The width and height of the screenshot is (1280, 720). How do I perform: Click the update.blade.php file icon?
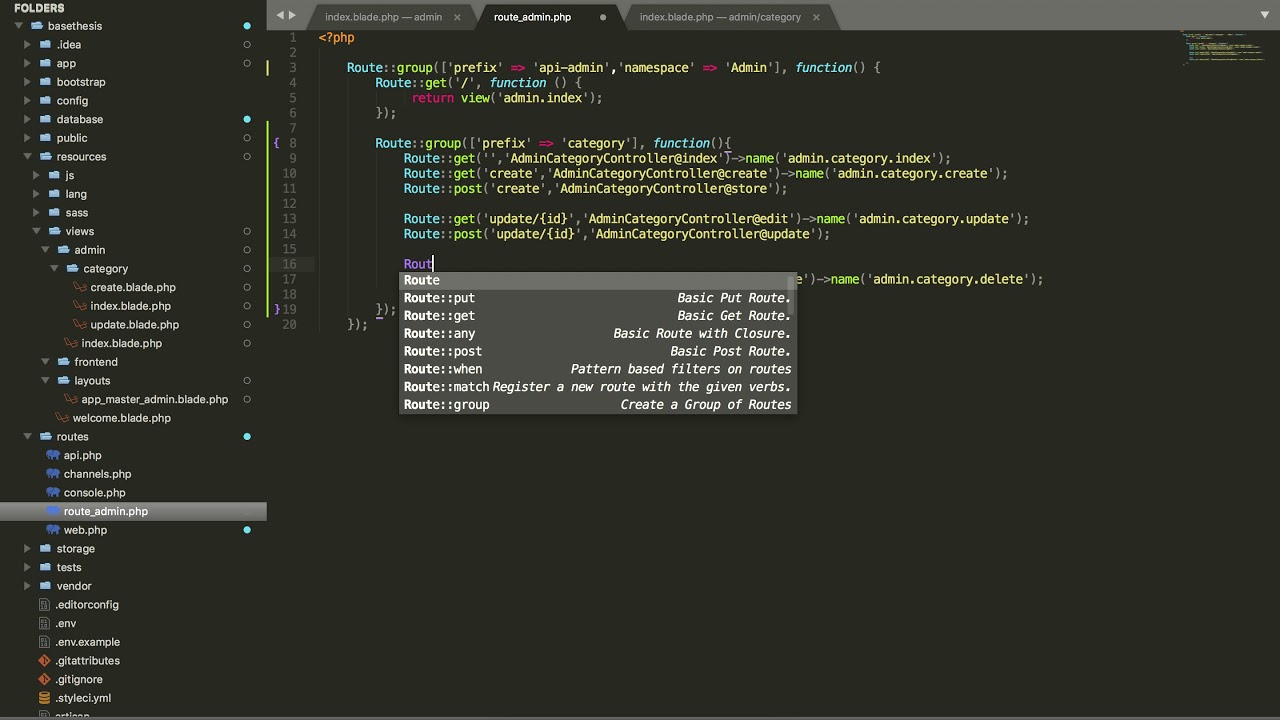coord(81,324)
